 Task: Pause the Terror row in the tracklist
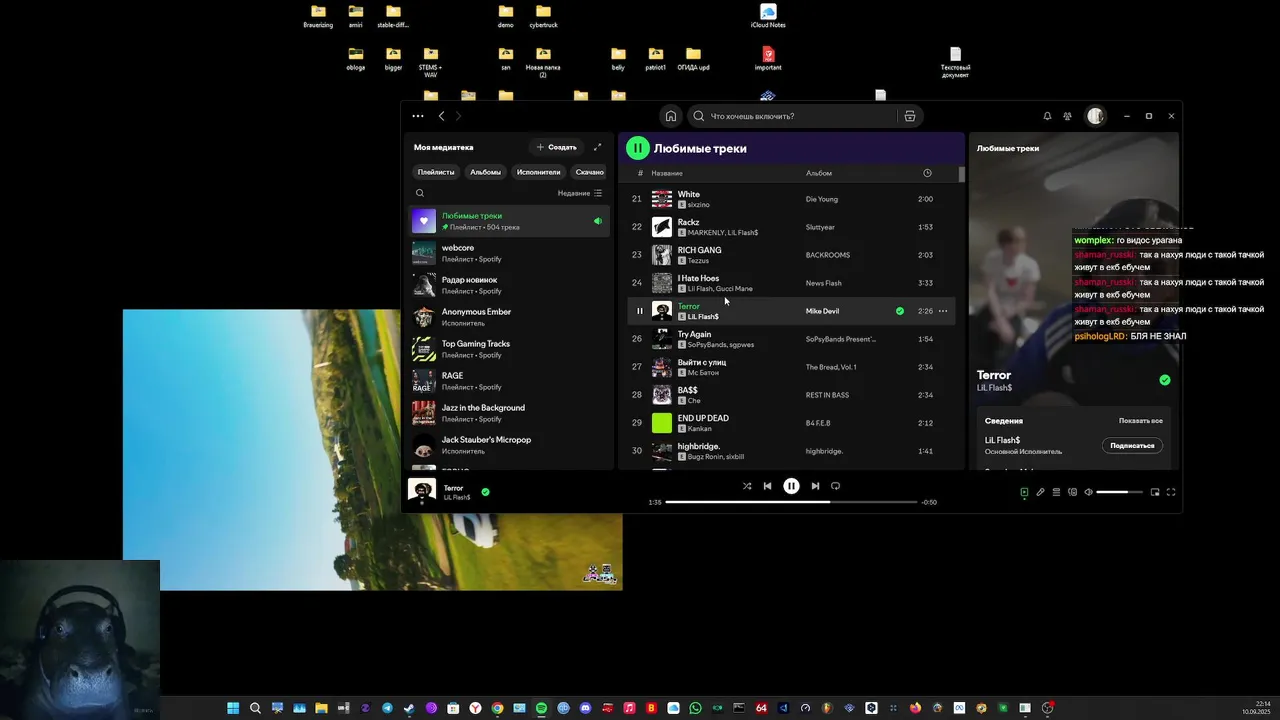pyautogui.click(x=640, y=311)
